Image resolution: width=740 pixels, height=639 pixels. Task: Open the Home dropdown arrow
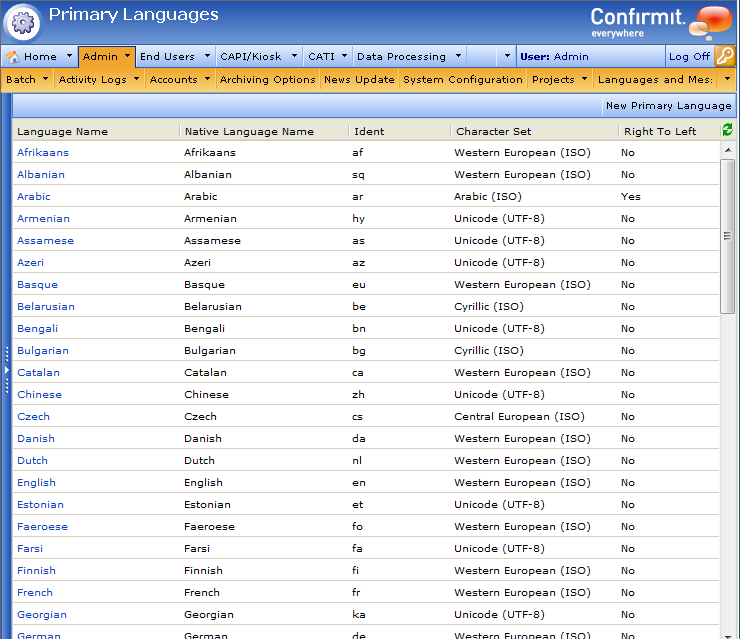[x=69, y=56]
